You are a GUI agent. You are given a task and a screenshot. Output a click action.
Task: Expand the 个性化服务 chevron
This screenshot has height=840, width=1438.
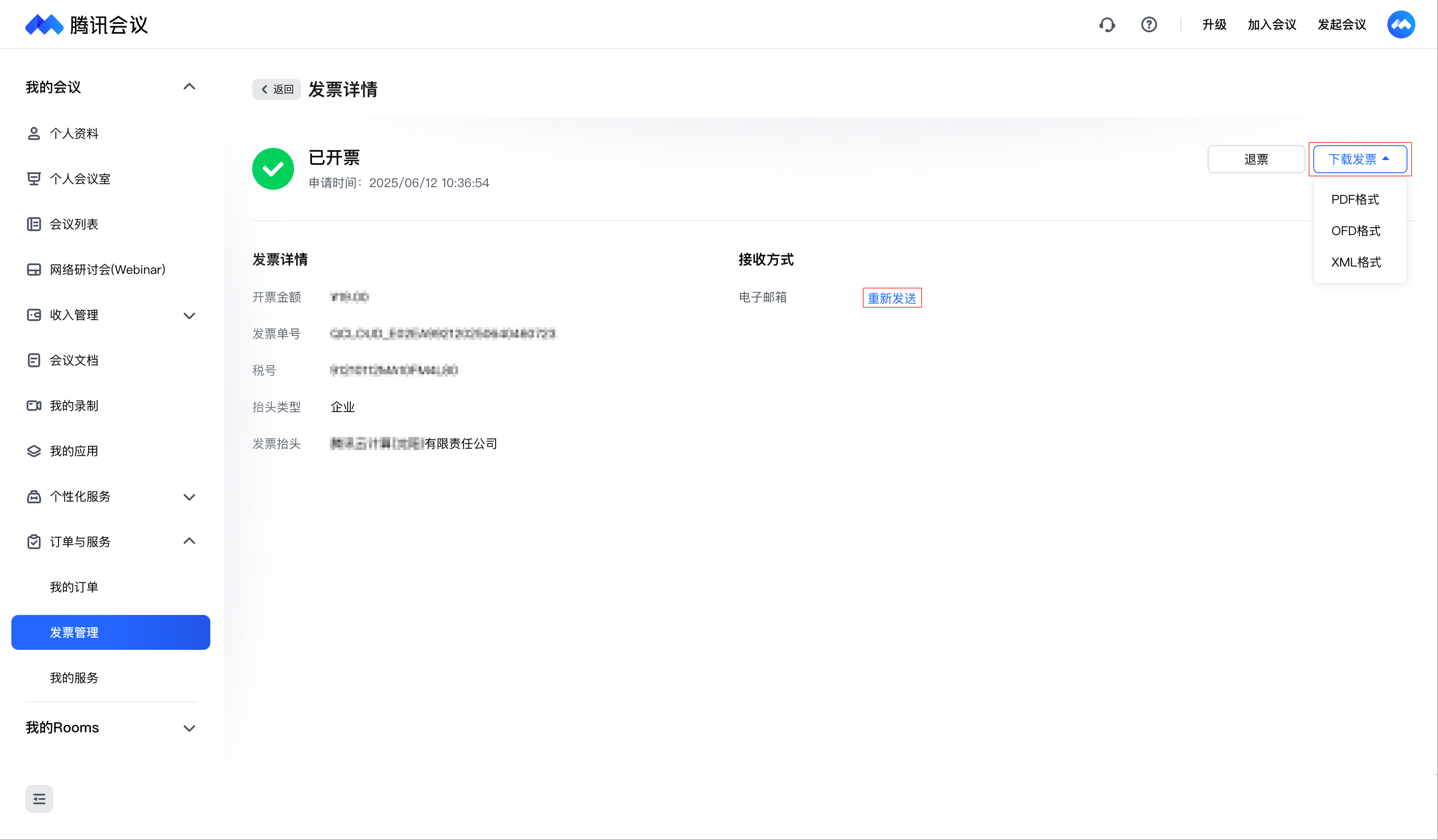pyautogui.click(x=189, y=497)
